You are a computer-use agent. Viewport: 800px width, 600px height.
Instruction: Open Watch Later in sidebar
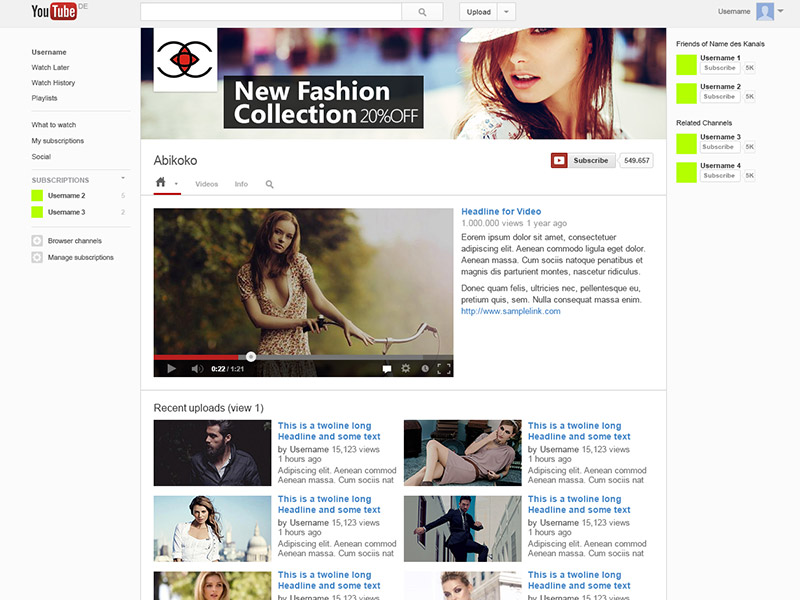pyautogui.click(x=50, y=67)
